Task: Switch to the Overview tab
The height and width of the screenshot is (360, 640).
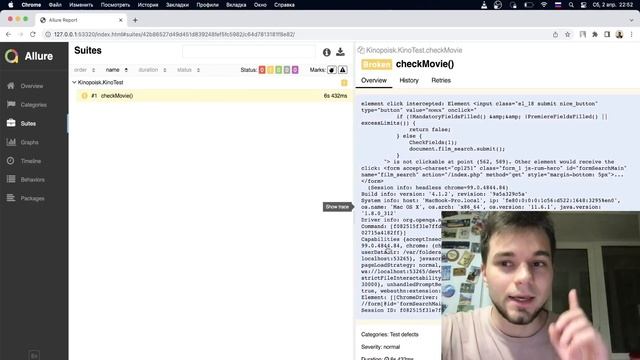Action: tap(373, 80)
